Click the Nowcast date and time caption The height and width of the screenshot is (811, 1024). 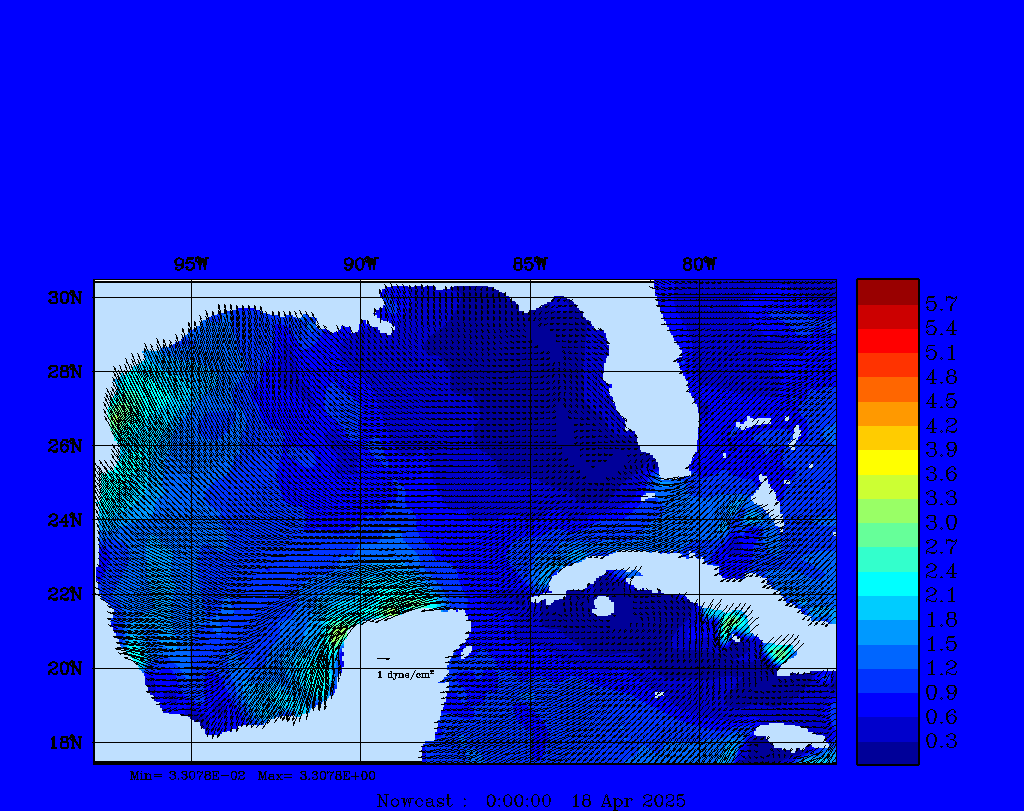[530, 801]
